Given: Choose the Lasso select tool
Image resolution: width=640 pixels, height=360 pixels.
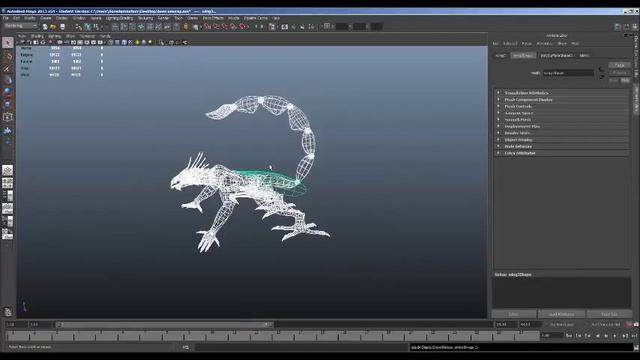Looking at the screenshot, I should tap(7, 56).
